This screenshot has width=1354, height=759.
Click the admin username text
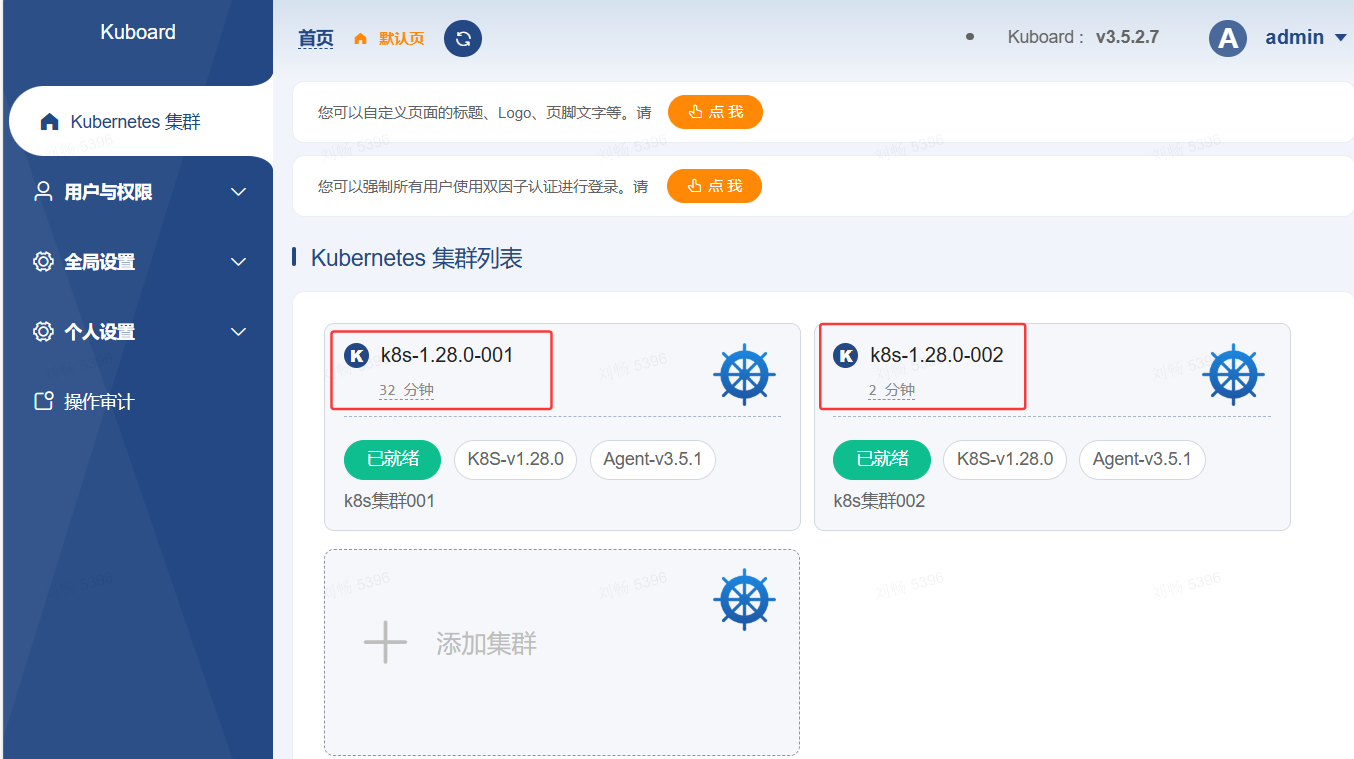coord(1294,37)
